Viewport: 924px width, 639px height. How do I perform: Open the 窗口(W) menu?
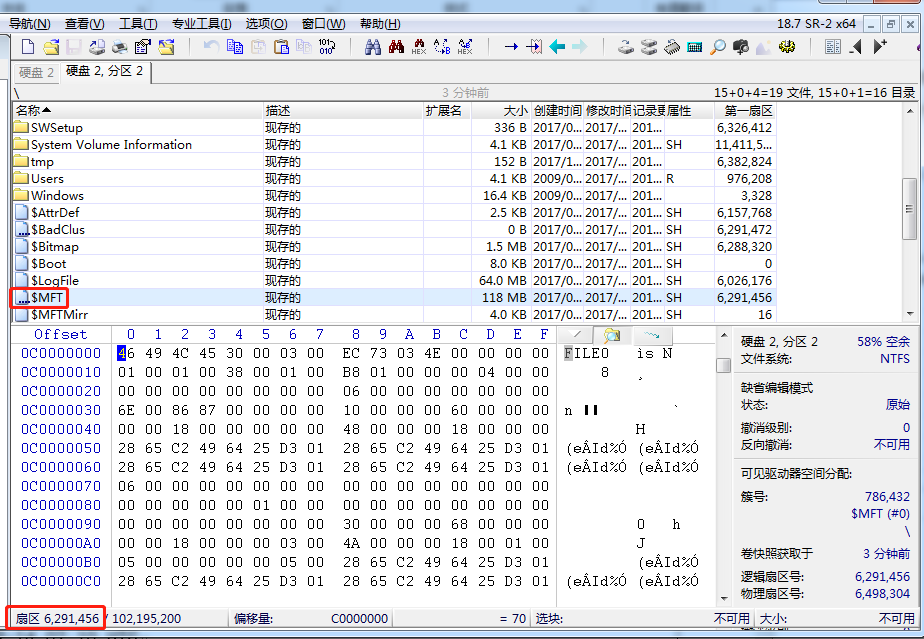point(324,24)
